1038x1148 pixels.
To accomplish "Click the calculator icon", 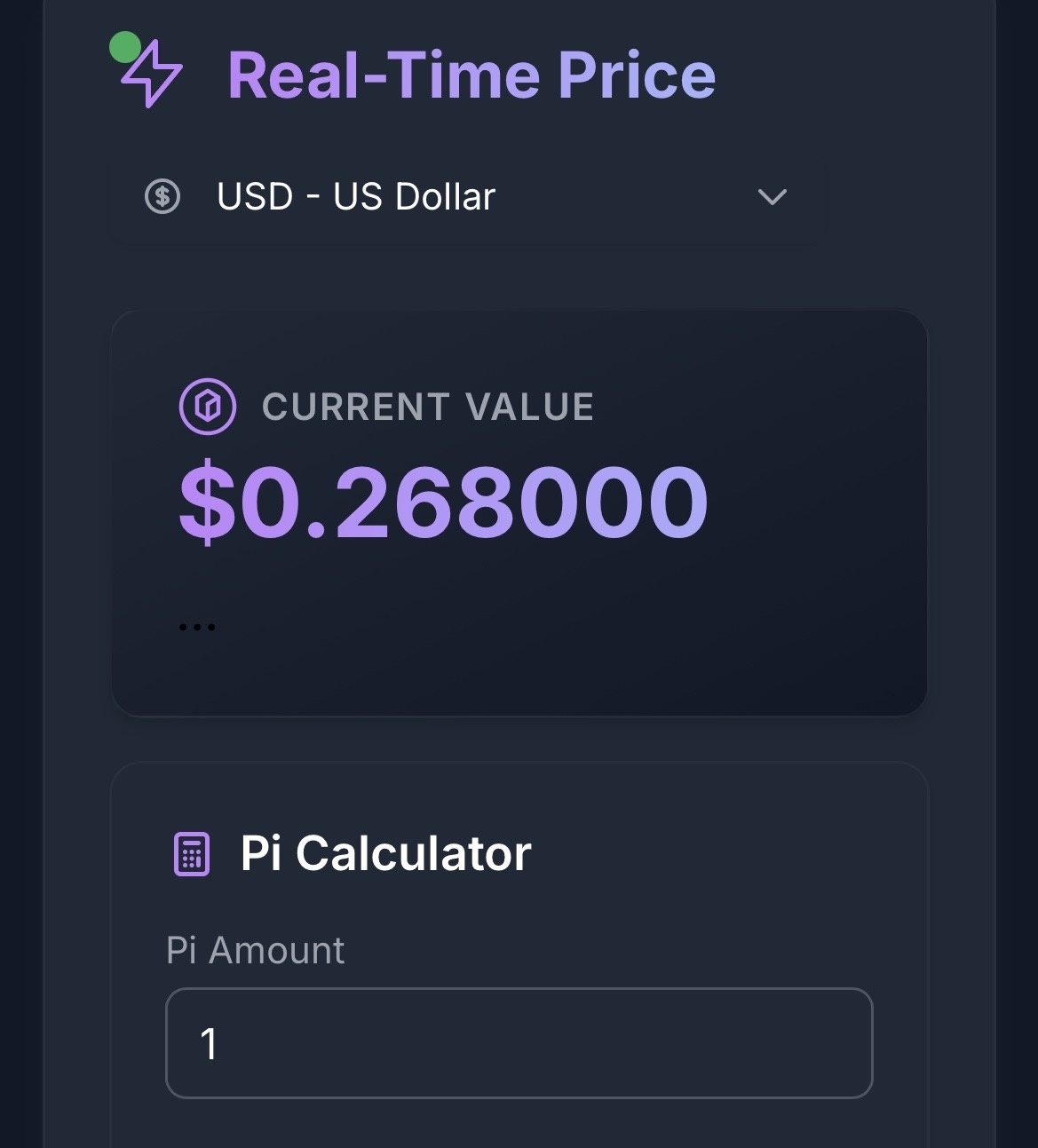I will tap(191, 854).
